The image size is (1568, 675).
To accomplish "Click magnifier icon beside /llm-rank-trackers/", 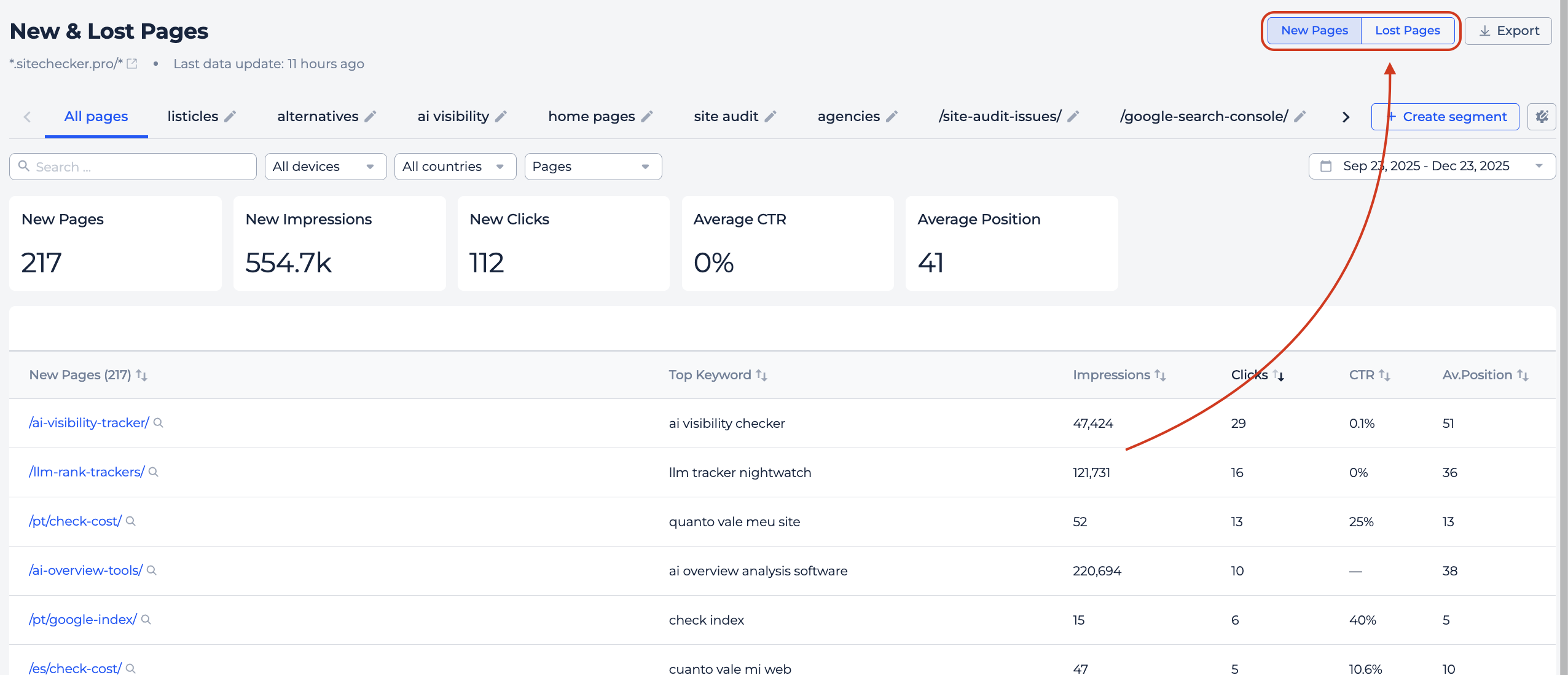I will tap(154, 472).
